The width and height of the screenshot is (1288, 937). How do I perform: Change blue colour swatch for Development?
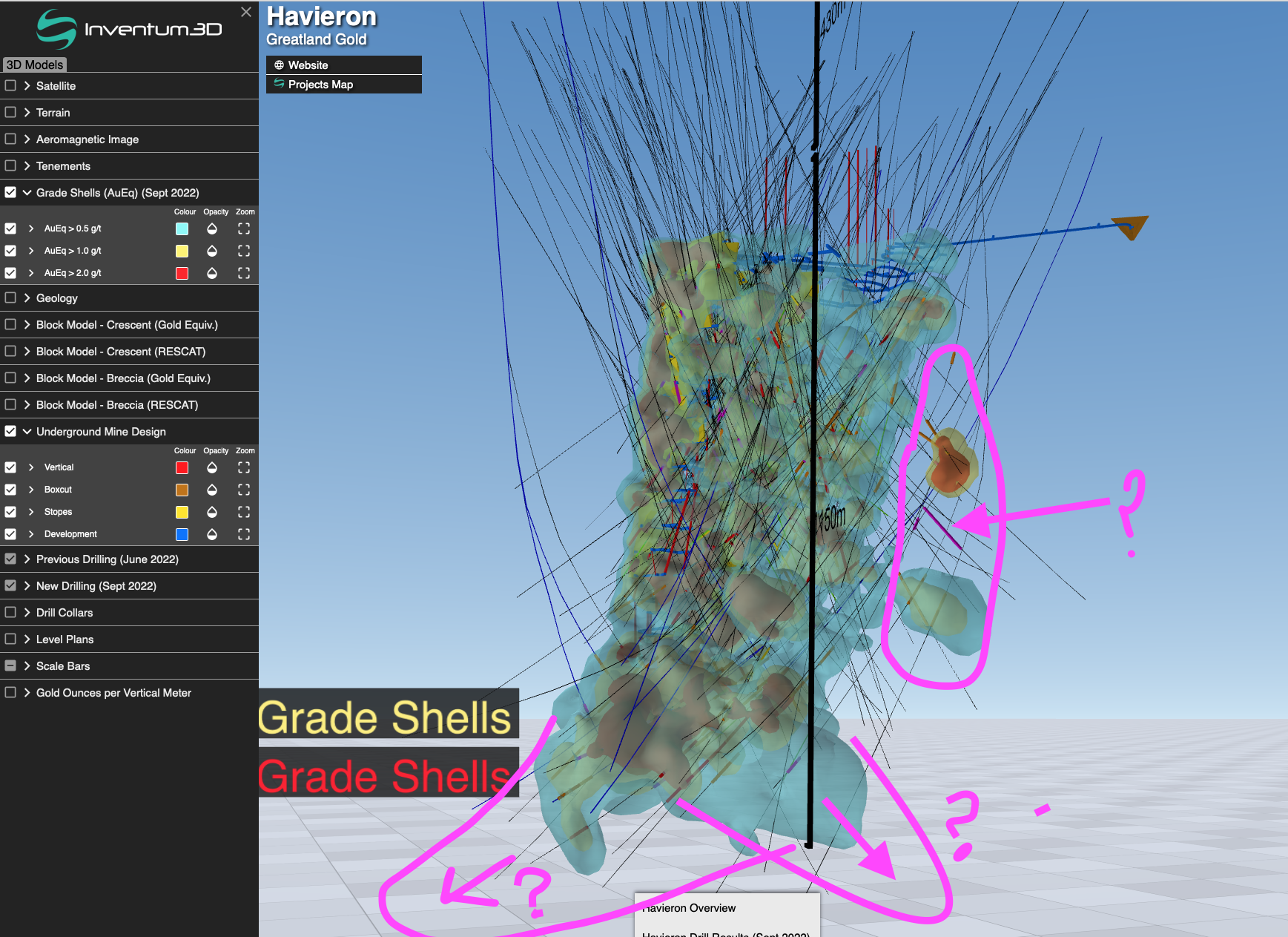point(182,534)
